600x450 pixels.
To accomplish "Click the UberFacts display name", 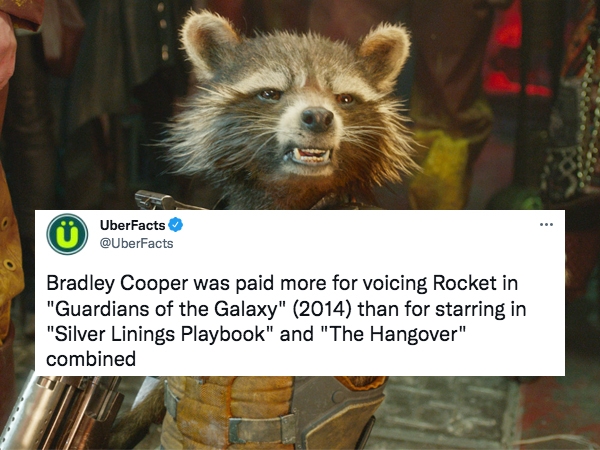I will point(132,225).
